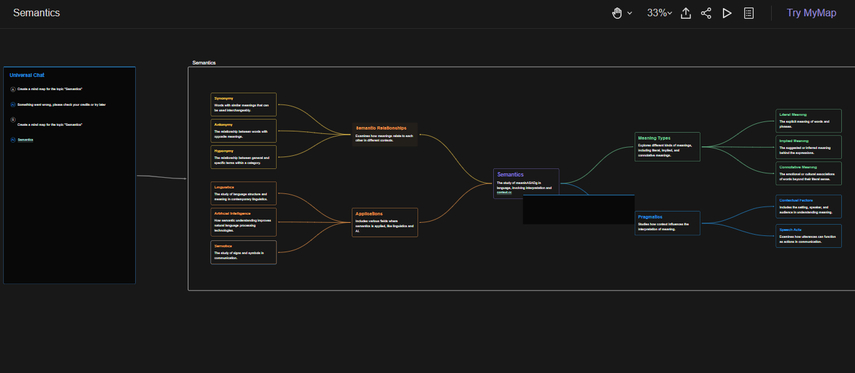
Task: Click AI avatar beside the Semantics link
Action: [x=13, y=140]
